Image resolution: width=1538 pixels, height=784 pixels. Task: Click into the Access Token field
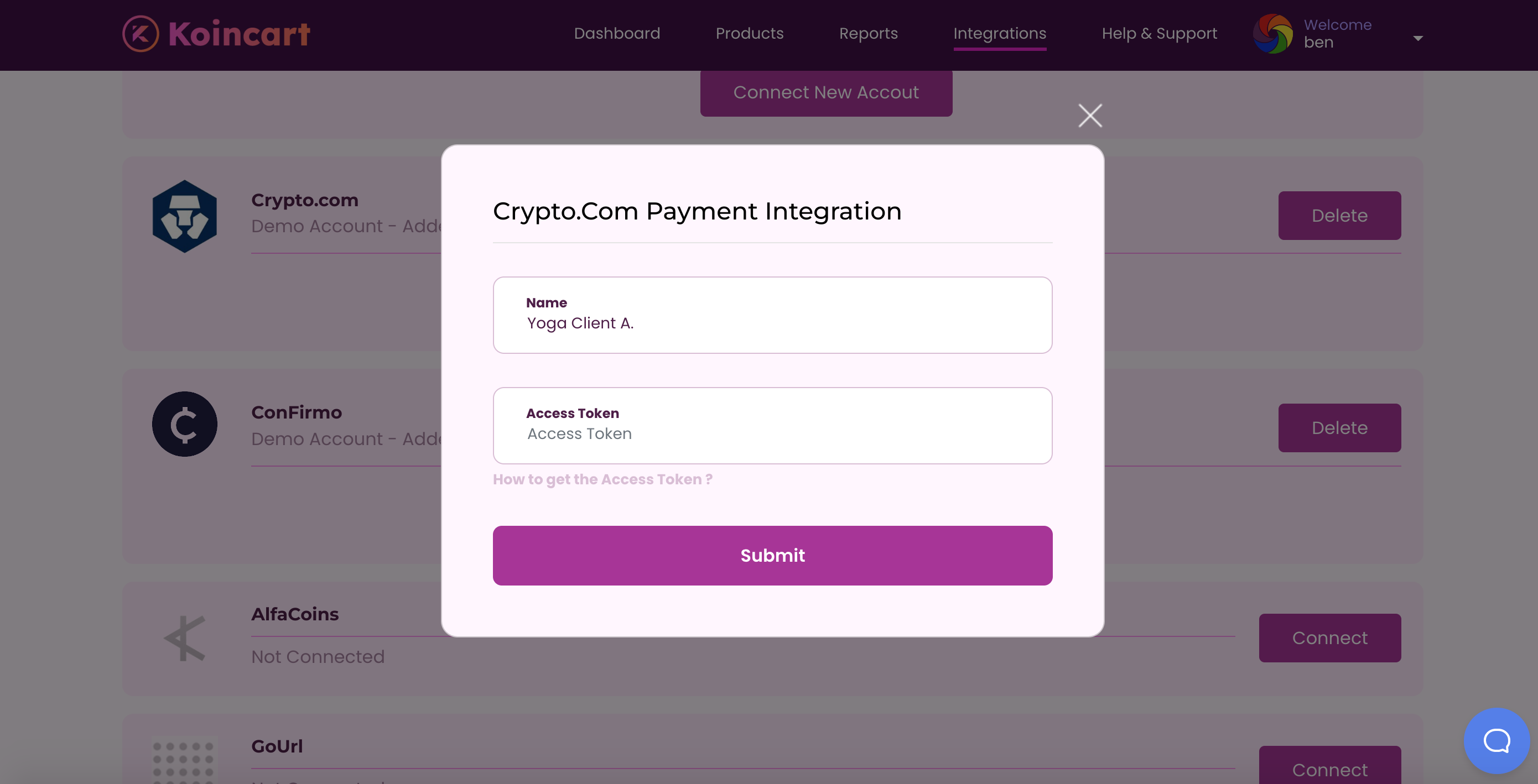[772, 434]
